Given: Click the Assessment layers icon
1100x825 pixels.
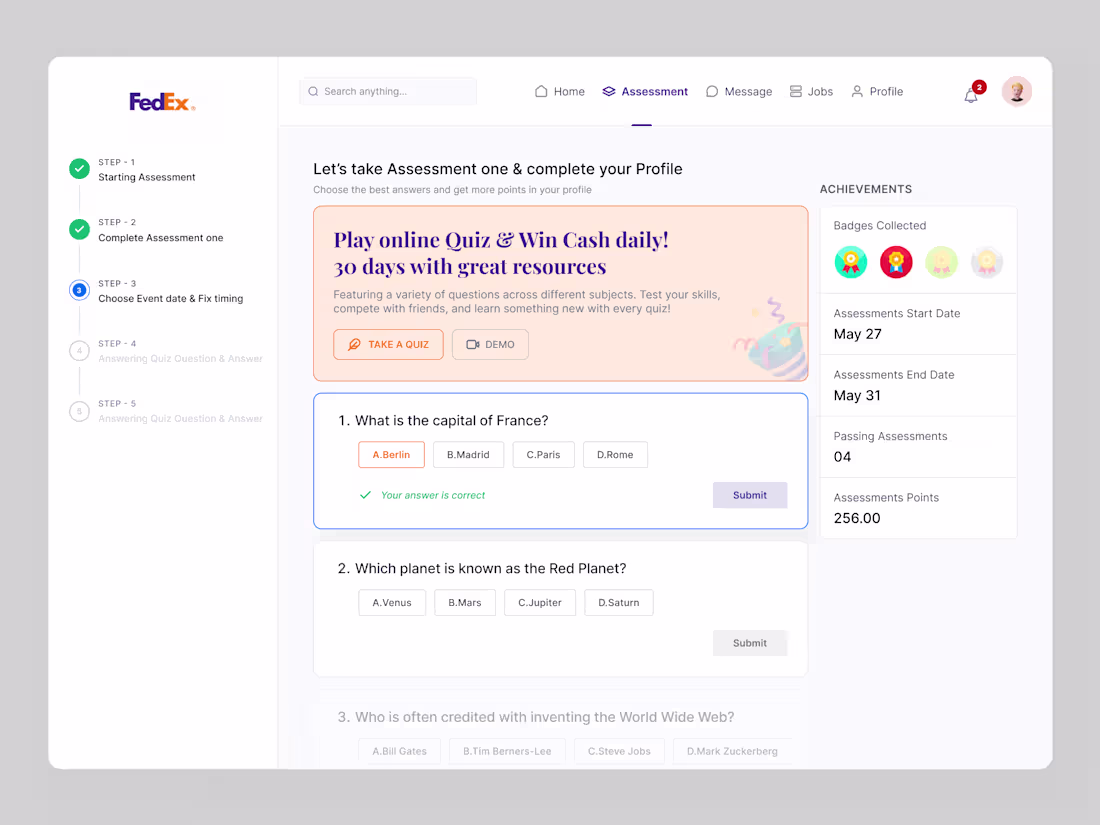Looking at the screenshot, I should pos(611,91).
